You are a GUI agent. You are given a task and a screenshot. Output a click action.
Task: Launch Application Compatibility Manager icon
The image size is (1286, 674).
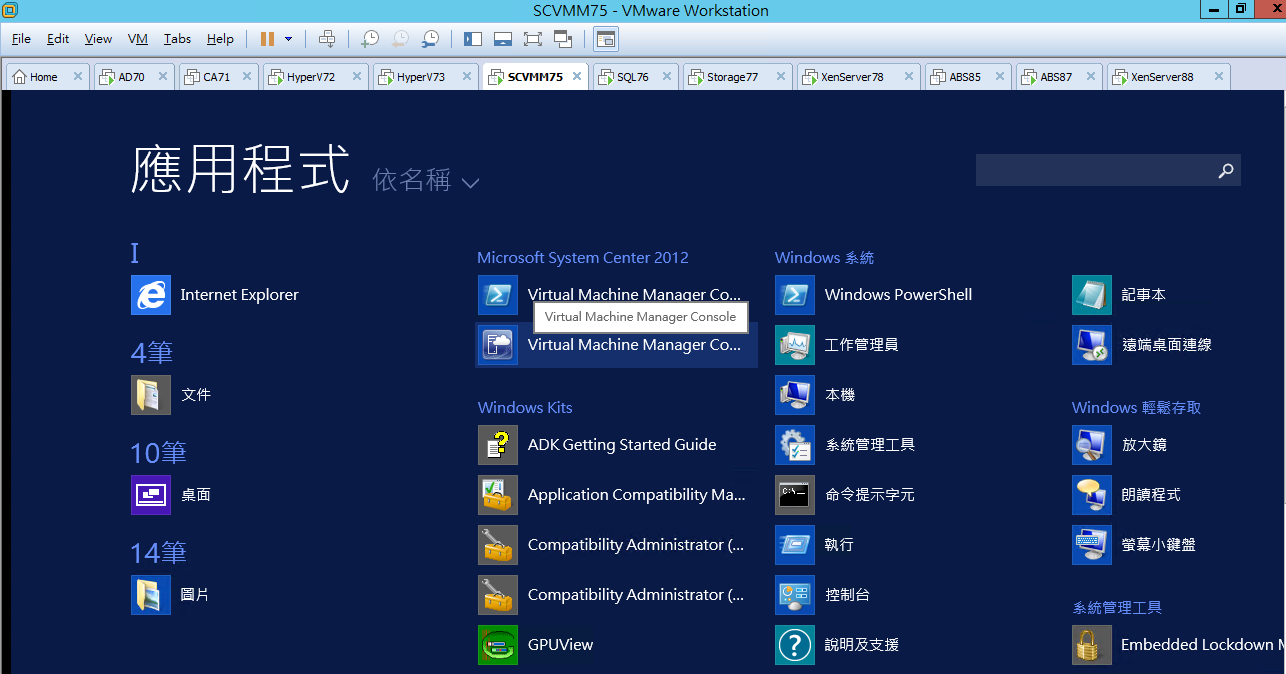tap(498, 495)
